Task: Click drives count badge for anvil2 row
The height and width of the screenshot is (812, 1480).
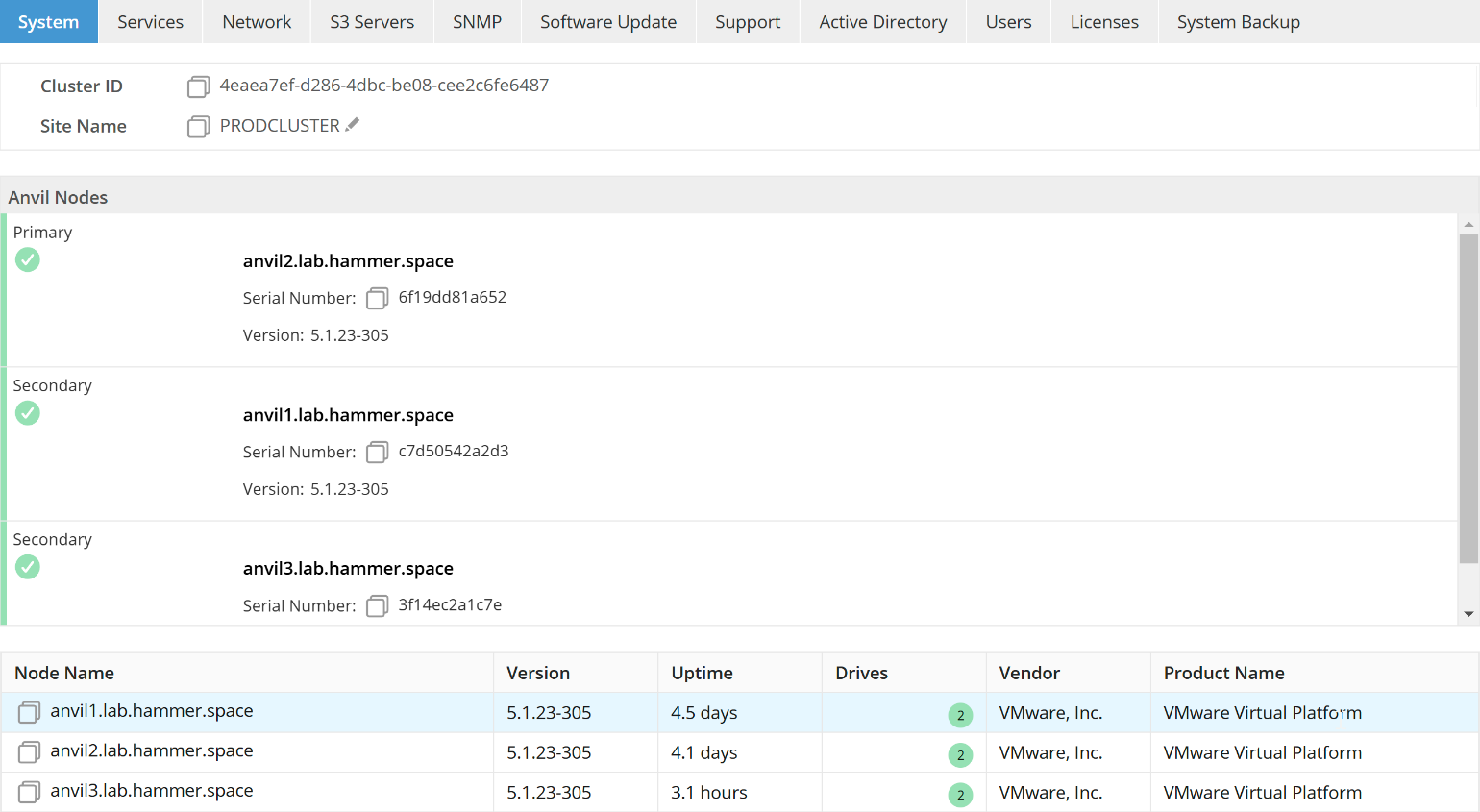Action: click(x=960, y=755)
